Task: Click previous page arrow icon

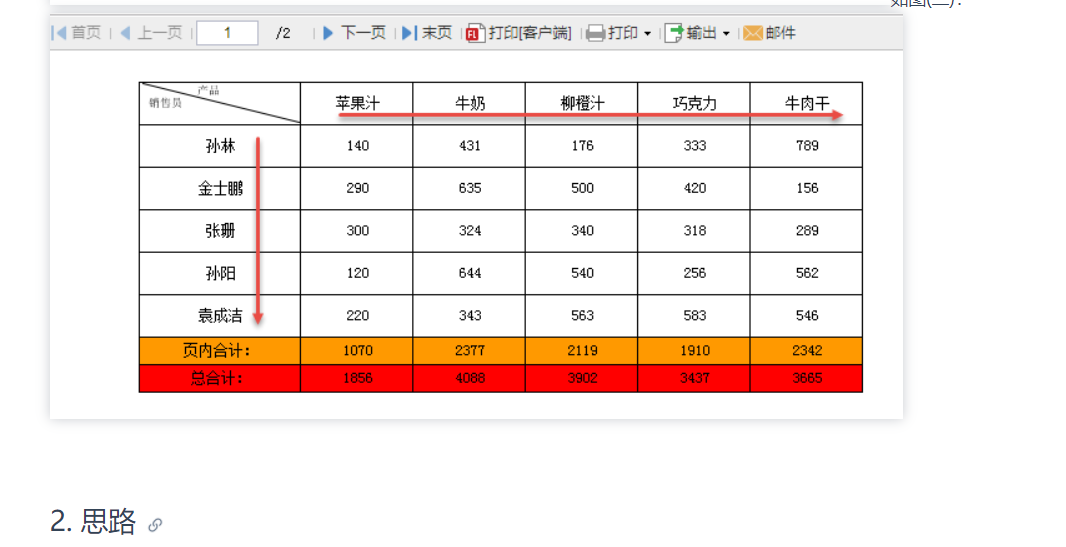Action: click(125, 33)
